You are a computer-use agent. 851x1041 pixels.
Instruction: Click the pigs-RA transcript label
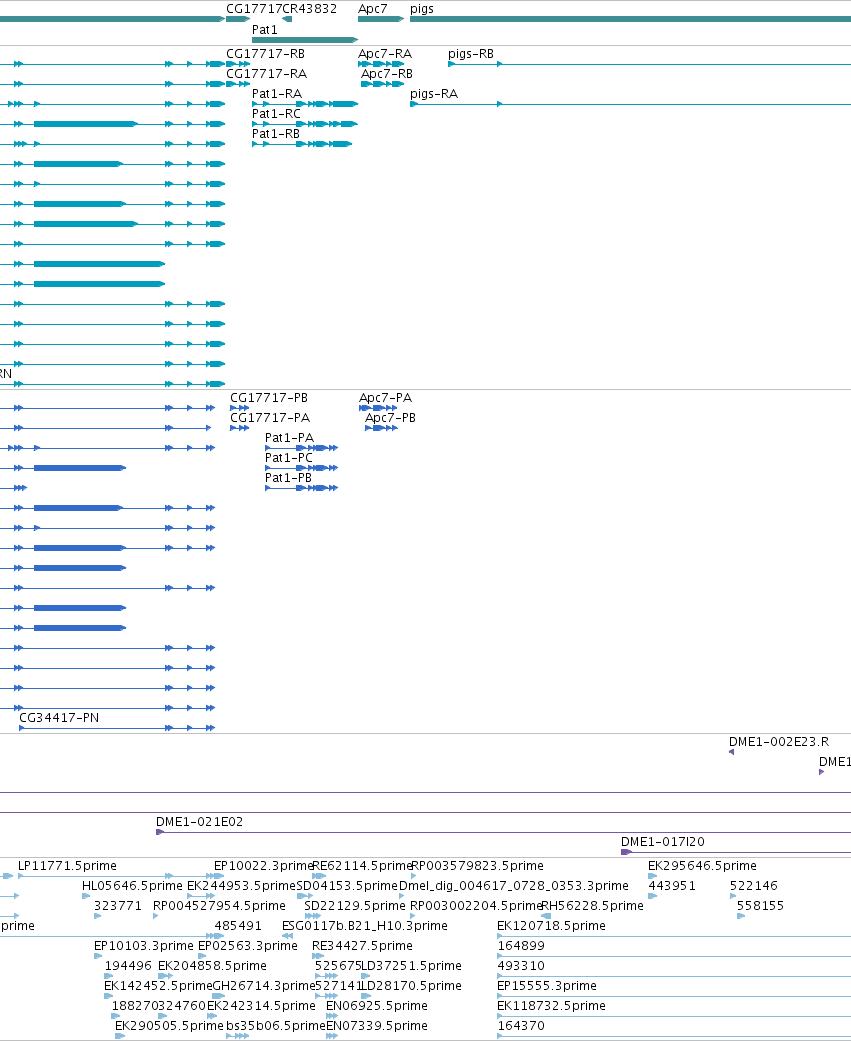(434, 94)
